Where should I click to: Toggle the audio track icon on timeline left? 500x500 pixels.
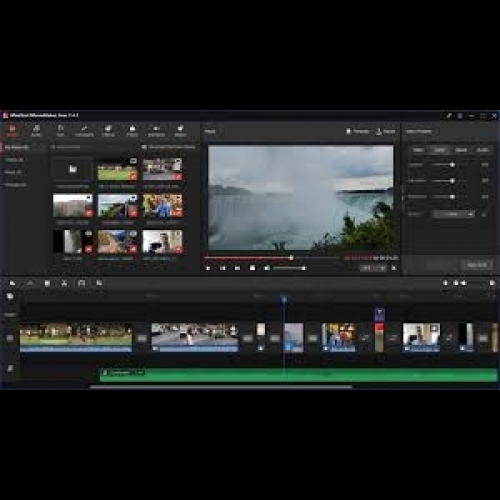(x=10, y=368)
